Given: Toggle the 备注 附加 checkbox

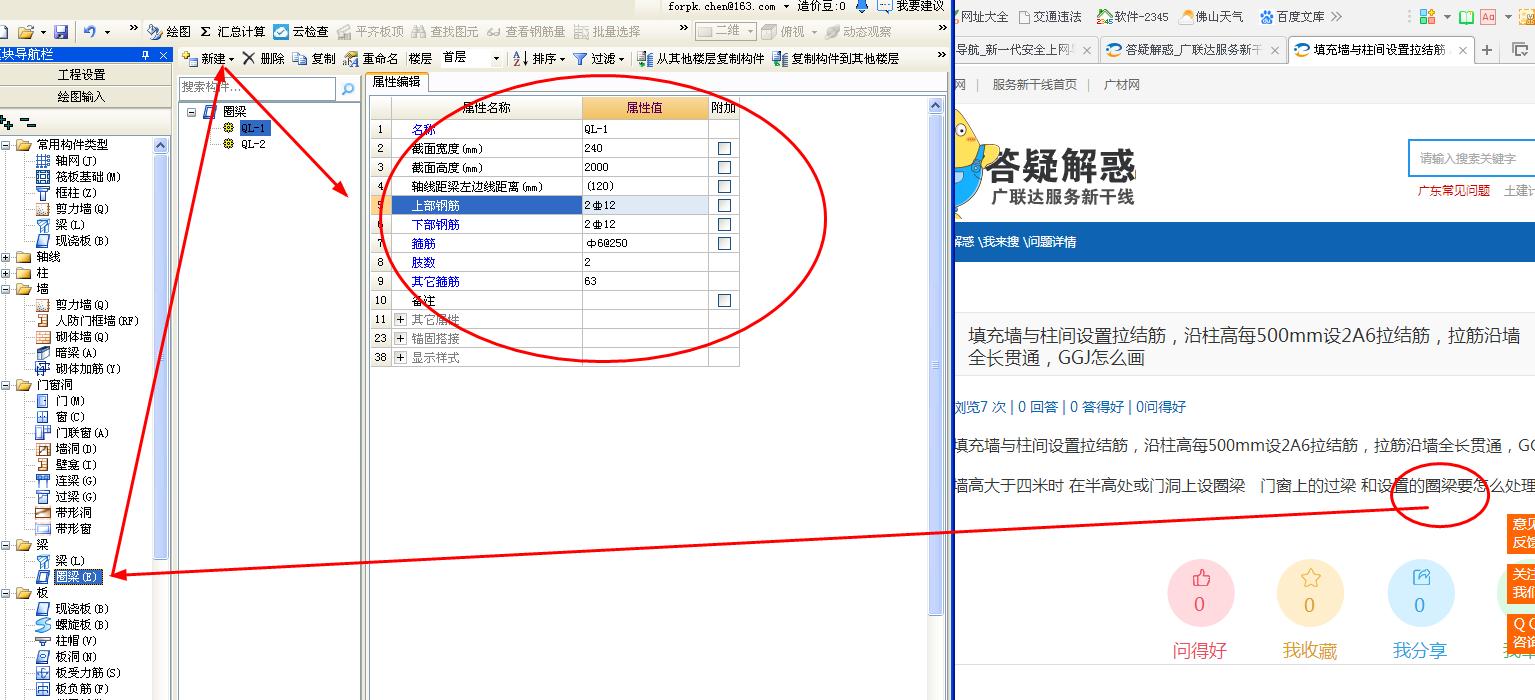Looking at the screenshot, I should (724, 300).
